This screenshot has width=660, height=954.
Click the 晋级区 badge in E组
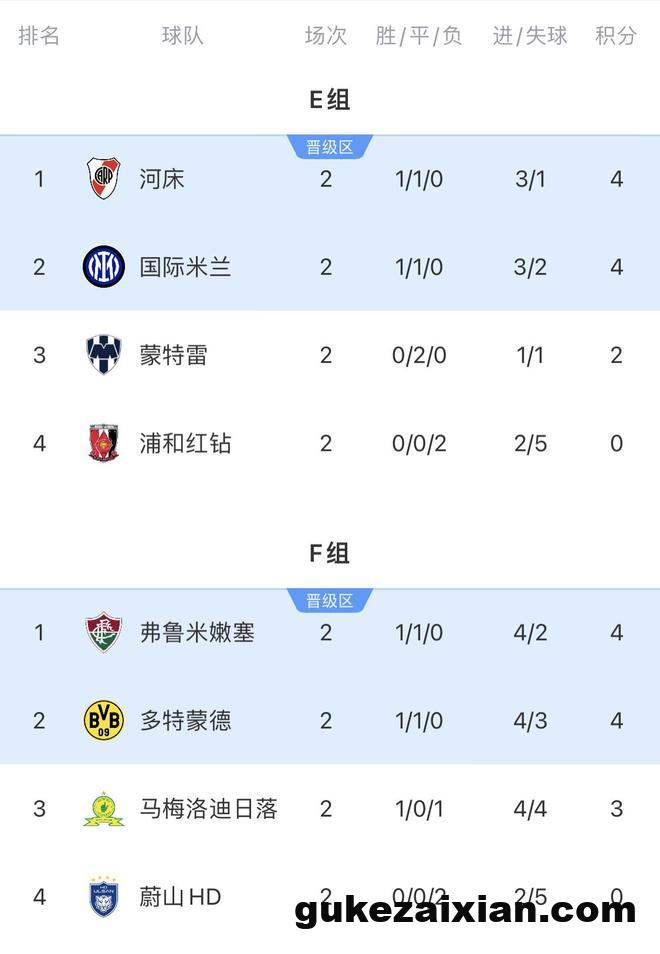[330, 147]
